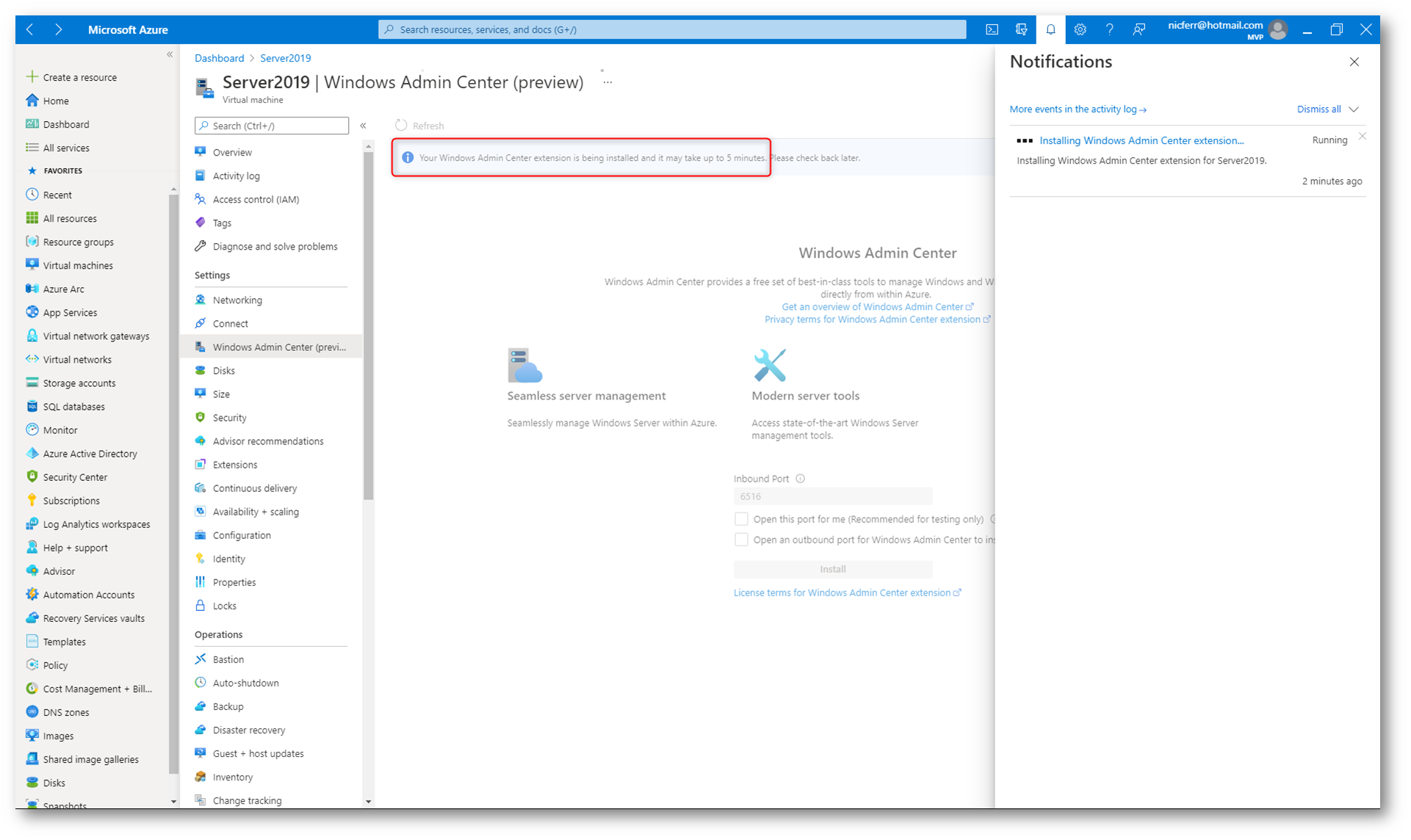The image size is (1411, 840).
Task: Open Privacy terms for Windows Admin Center
Action: [x=877, y=319]
